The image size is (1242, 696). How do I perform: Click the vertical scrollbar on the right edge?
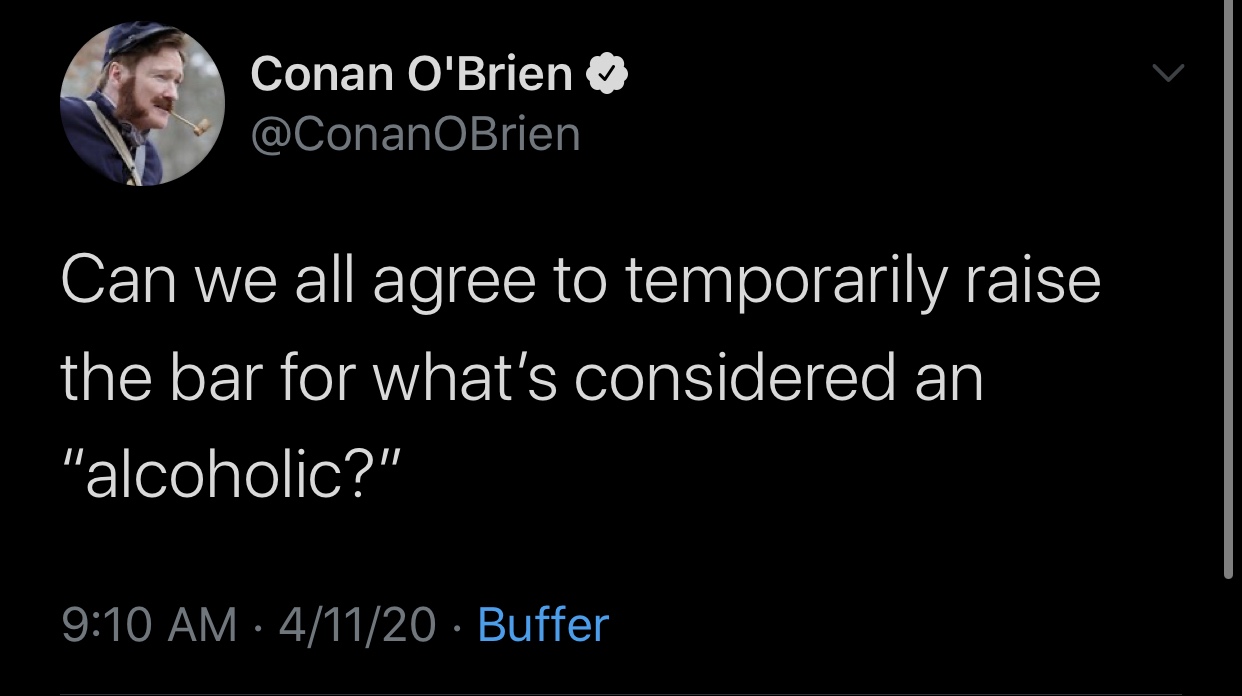[x=1229, y=290]
